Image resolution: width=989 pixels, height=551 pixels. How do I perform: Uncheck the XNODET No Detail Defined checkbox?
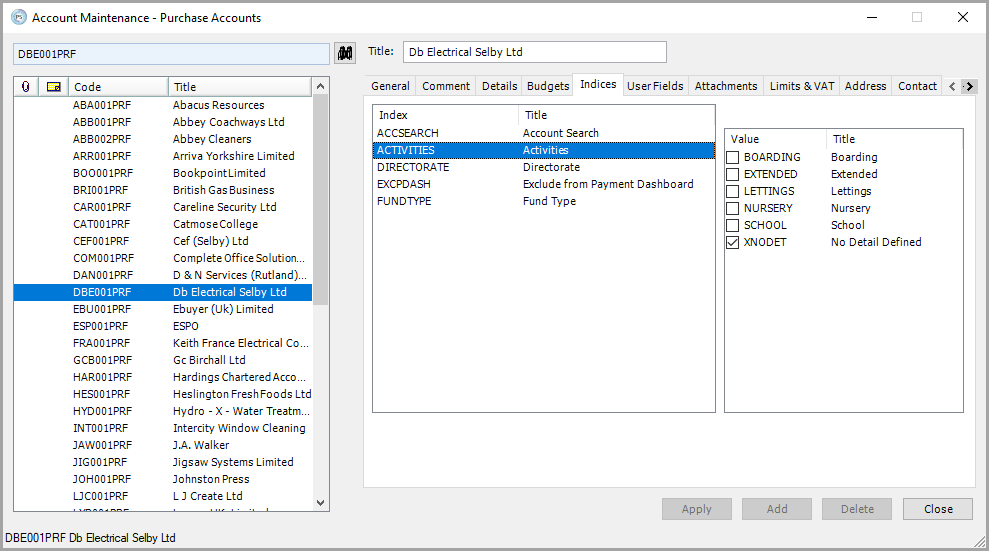(733, 242)
